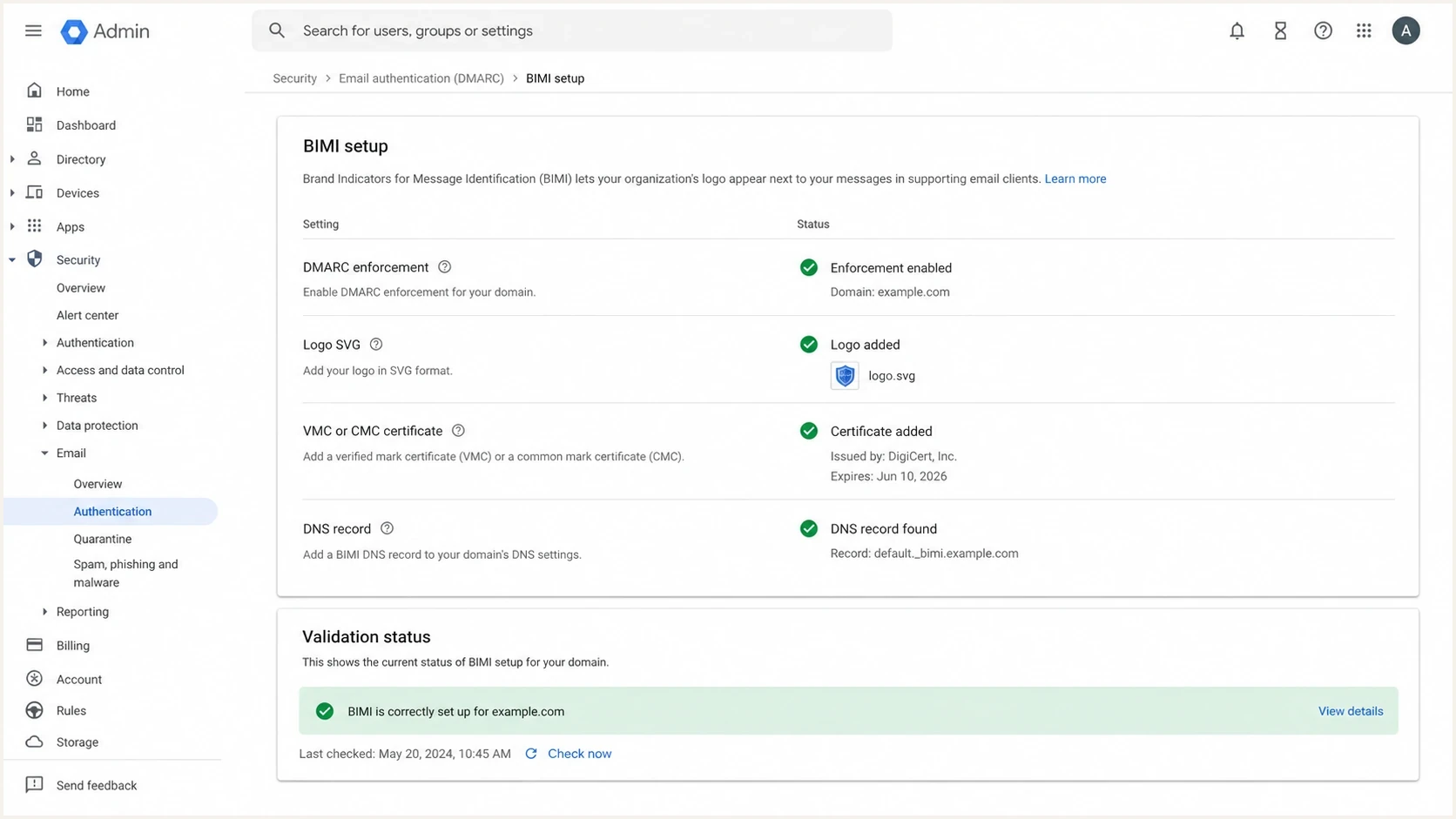Open the help question mark icon

click(1323, 30)
